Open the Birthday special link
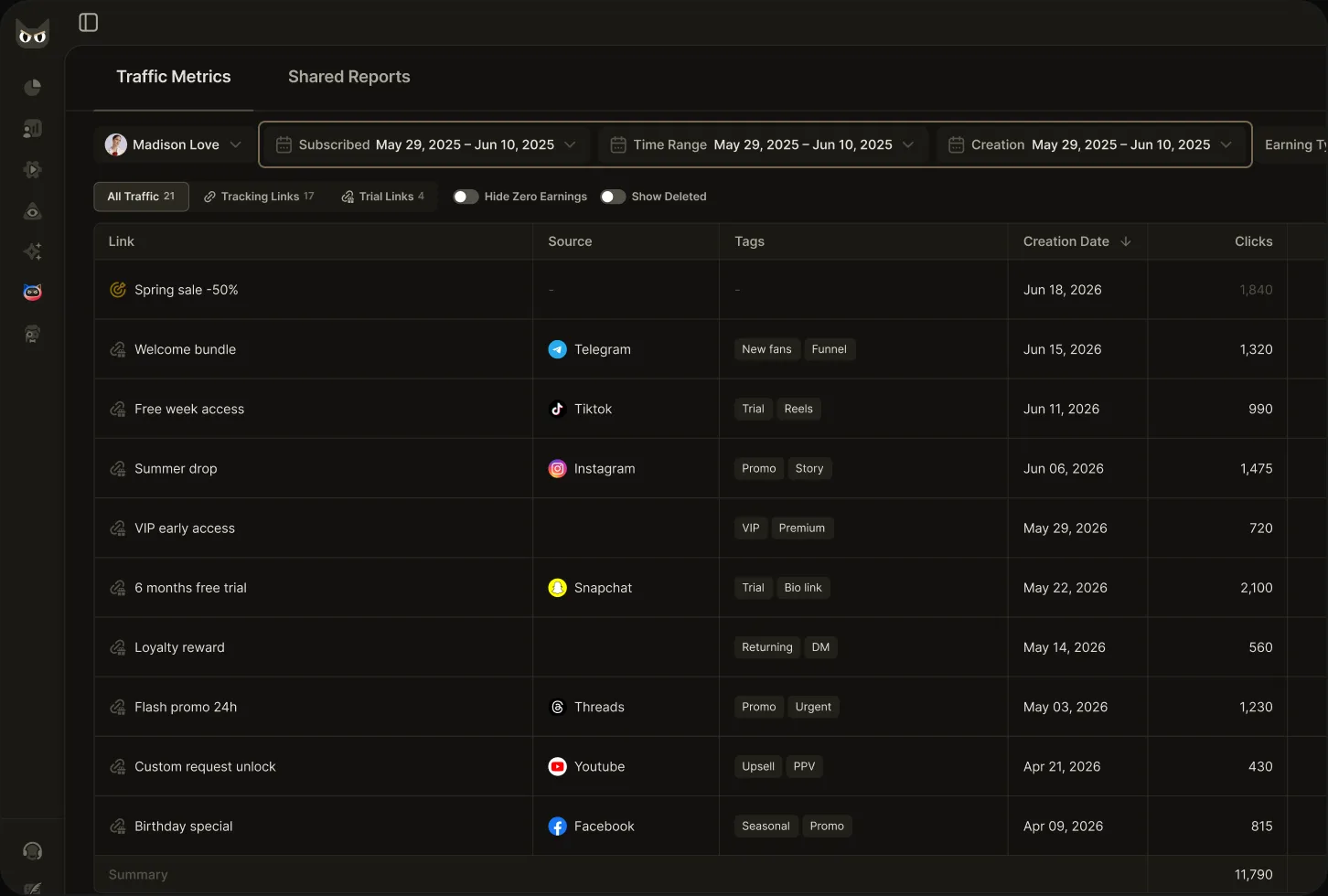Viewport: 1328px width, 896px height. click(x=184, y=827)
